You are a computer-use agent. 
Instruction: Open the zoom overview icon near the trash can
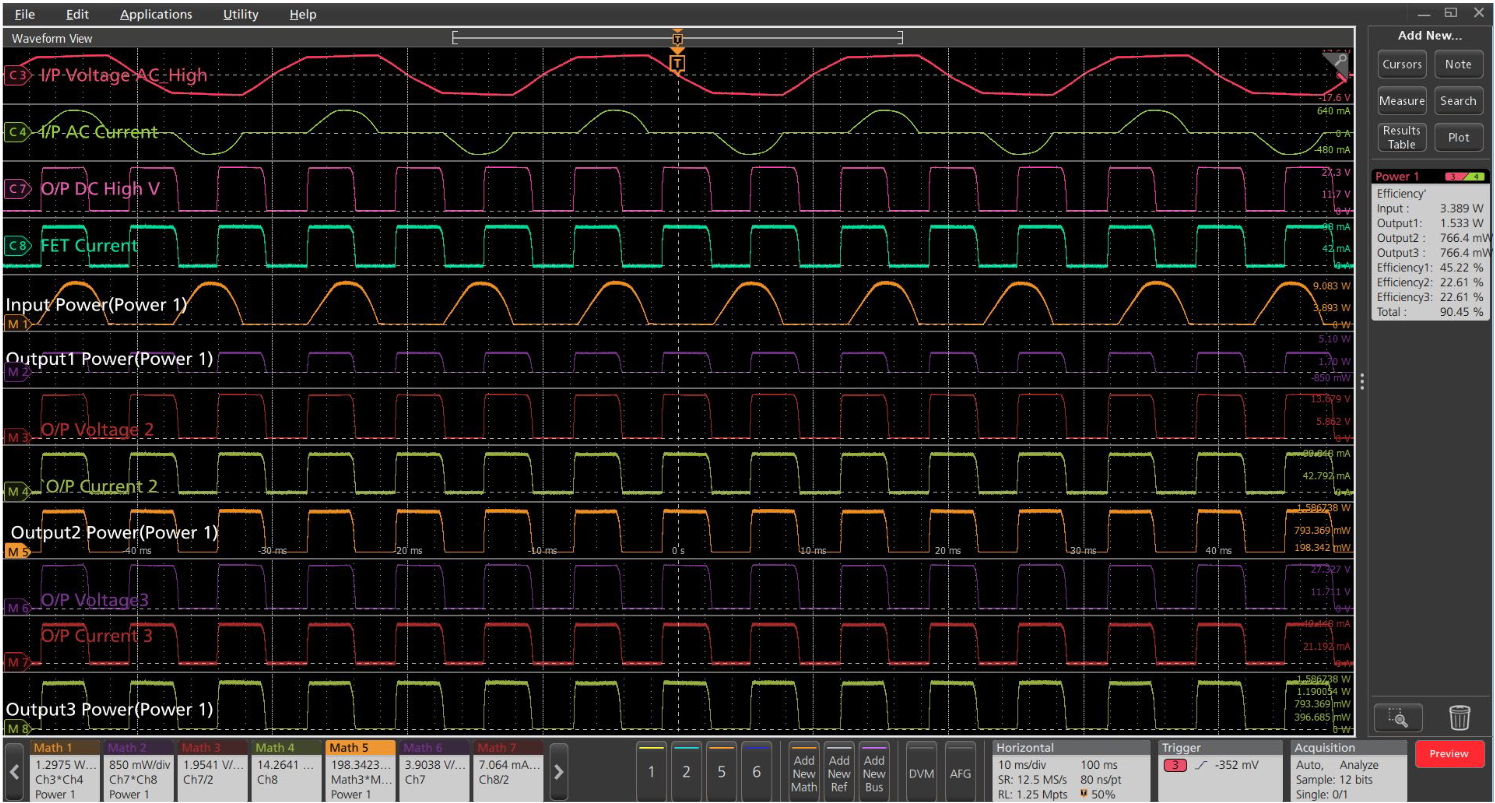[x=1399, y=717]
